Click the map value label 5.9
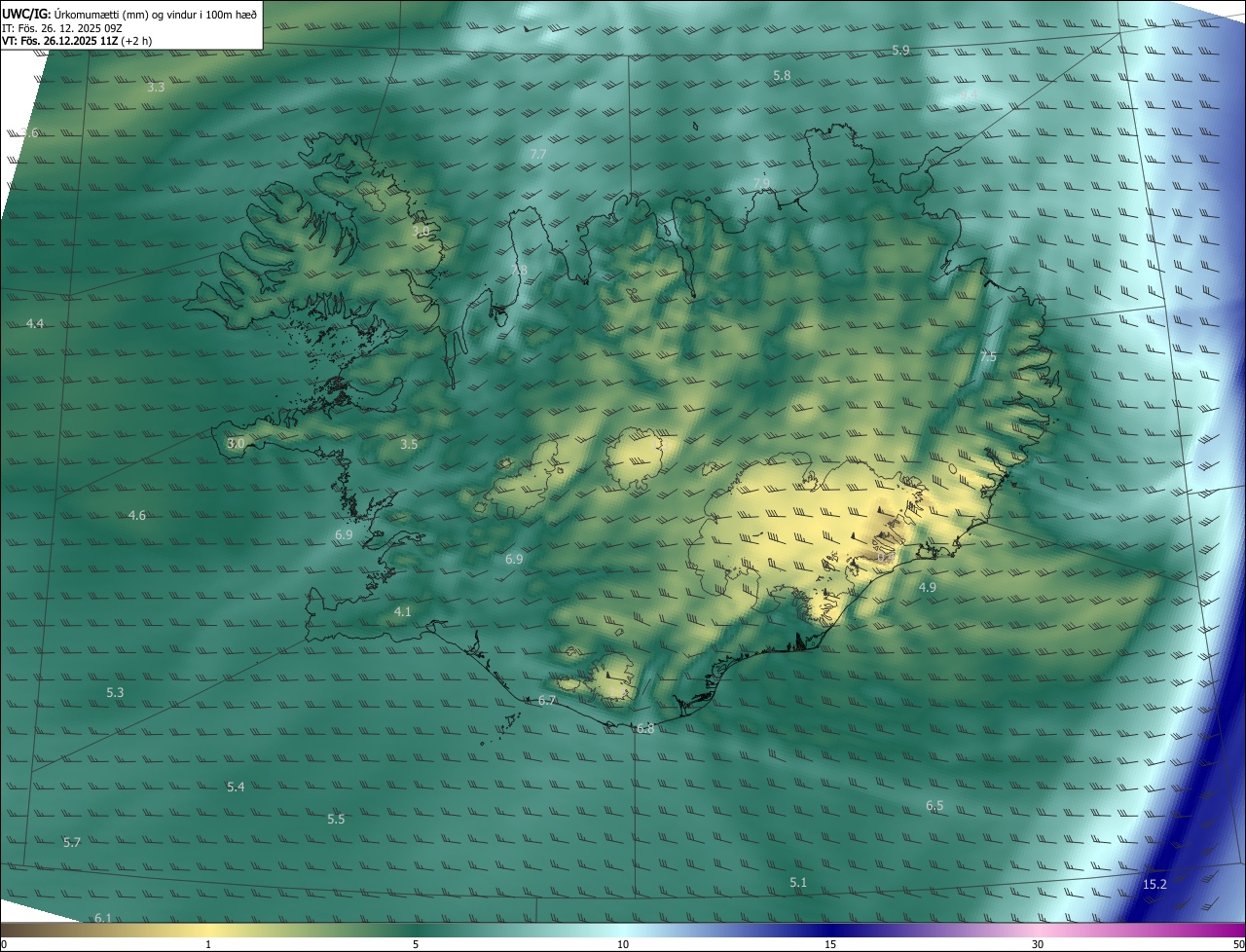Screen dimensions: 1246x952 900,50
